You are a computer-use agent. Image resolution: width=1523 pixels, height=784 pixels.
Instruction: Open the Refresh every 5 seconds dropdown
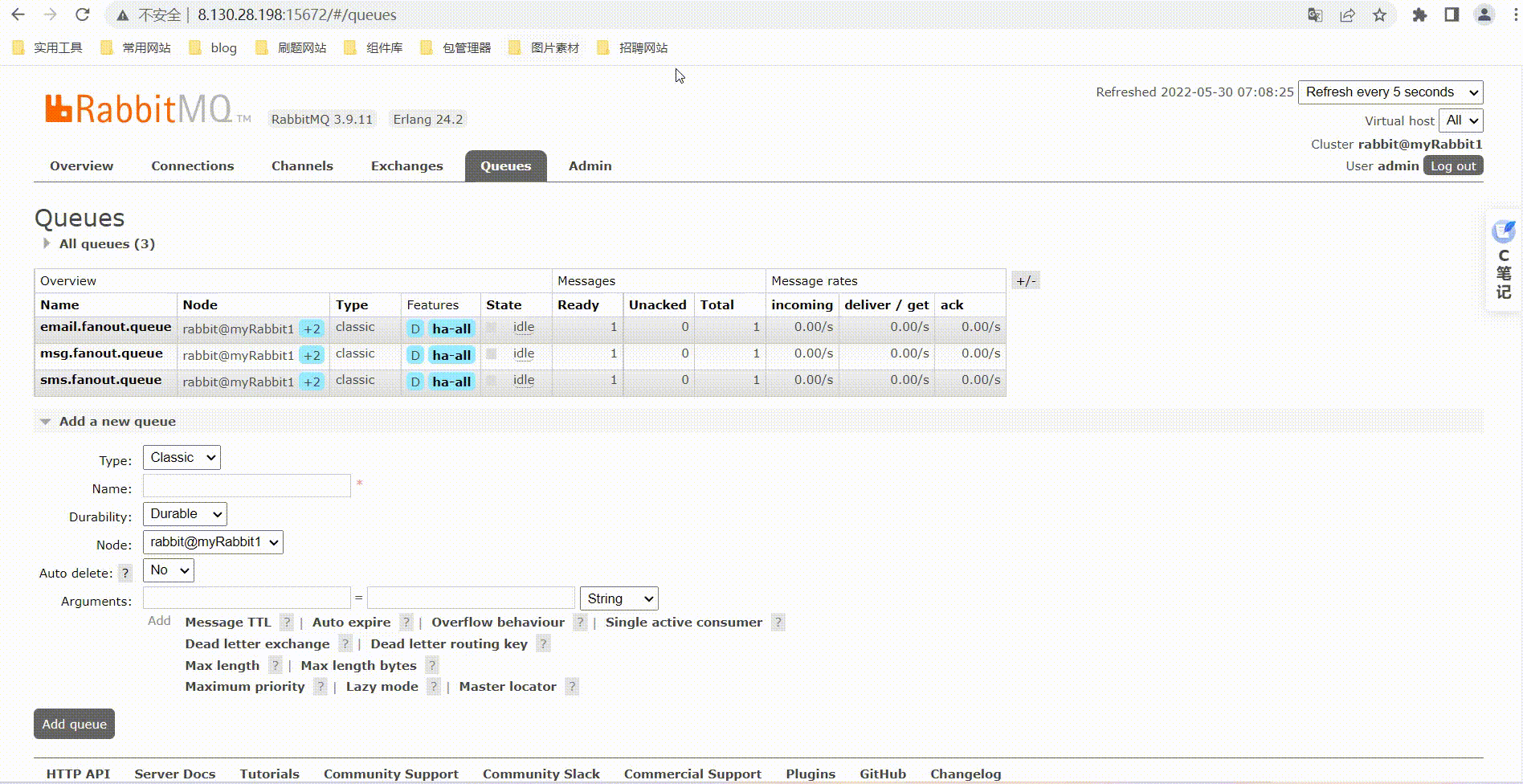1390,92
